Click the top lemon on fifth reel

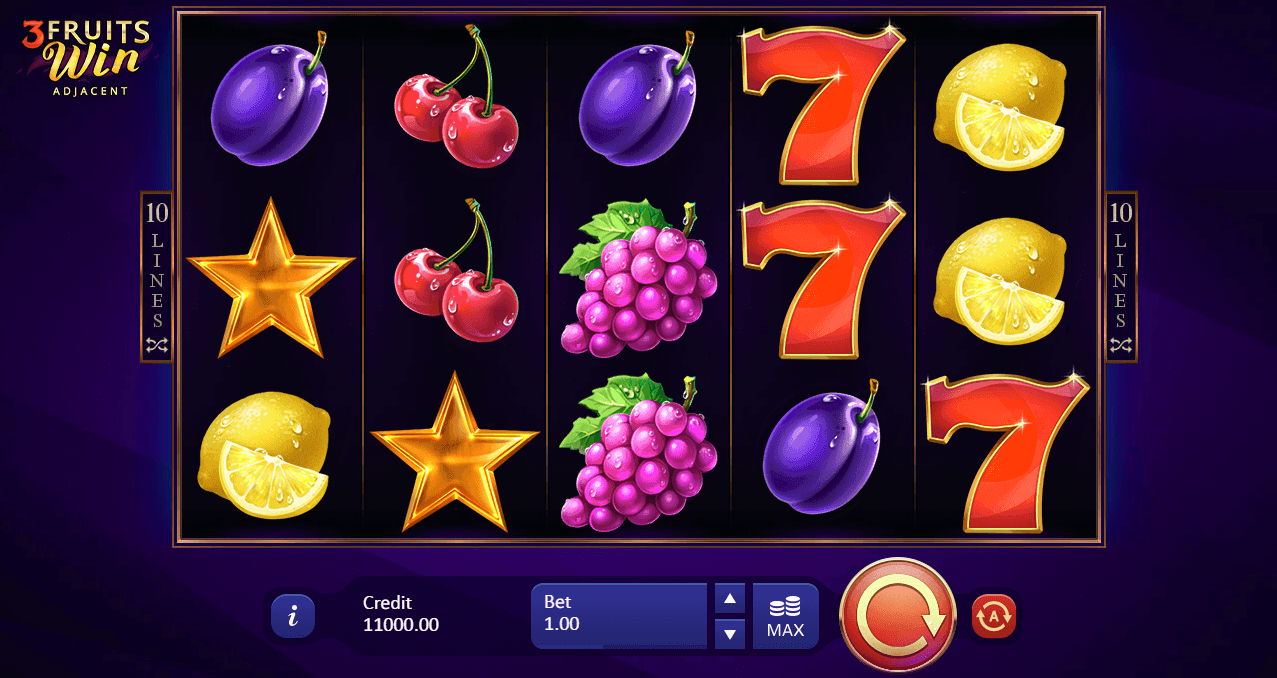pos(1001,108)
